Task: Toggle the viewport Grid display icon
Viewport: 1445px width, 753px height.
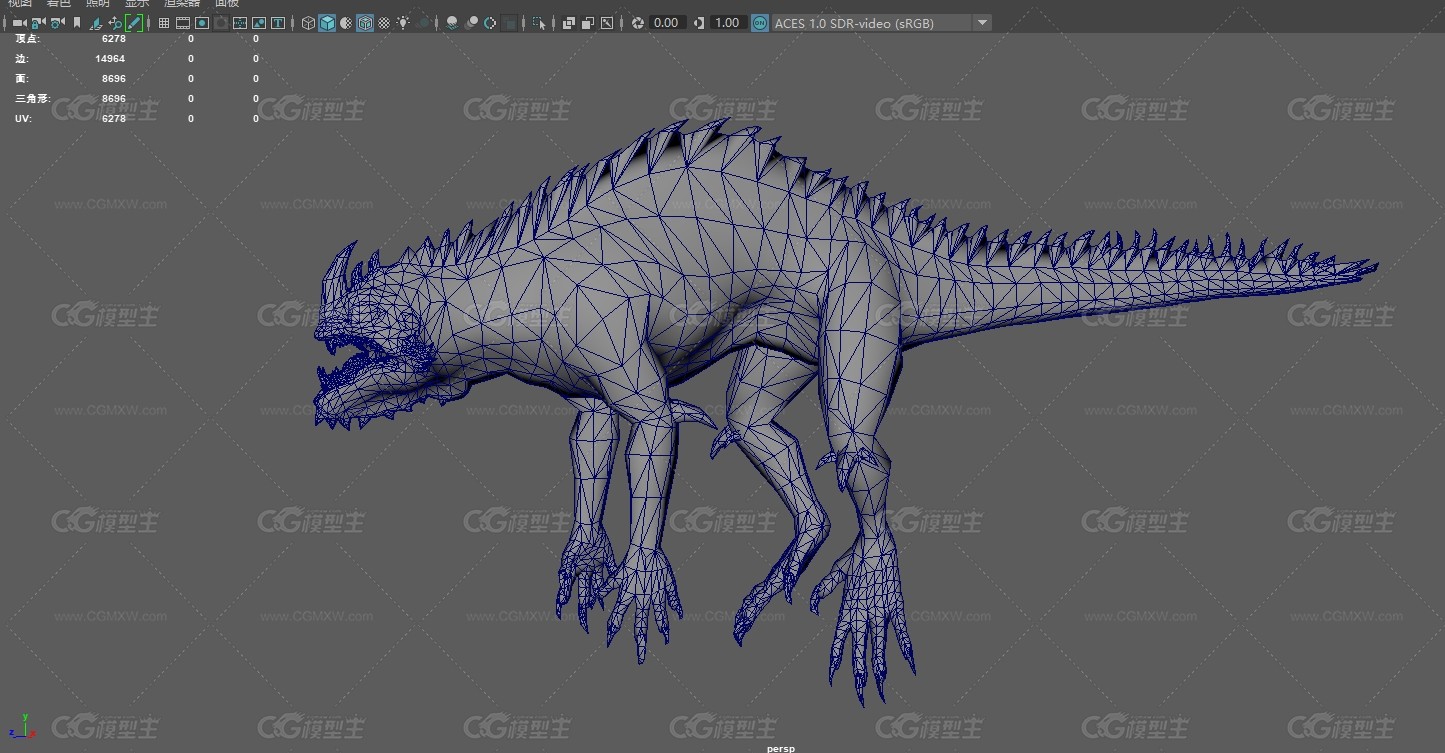Action: tap(164, 23)
